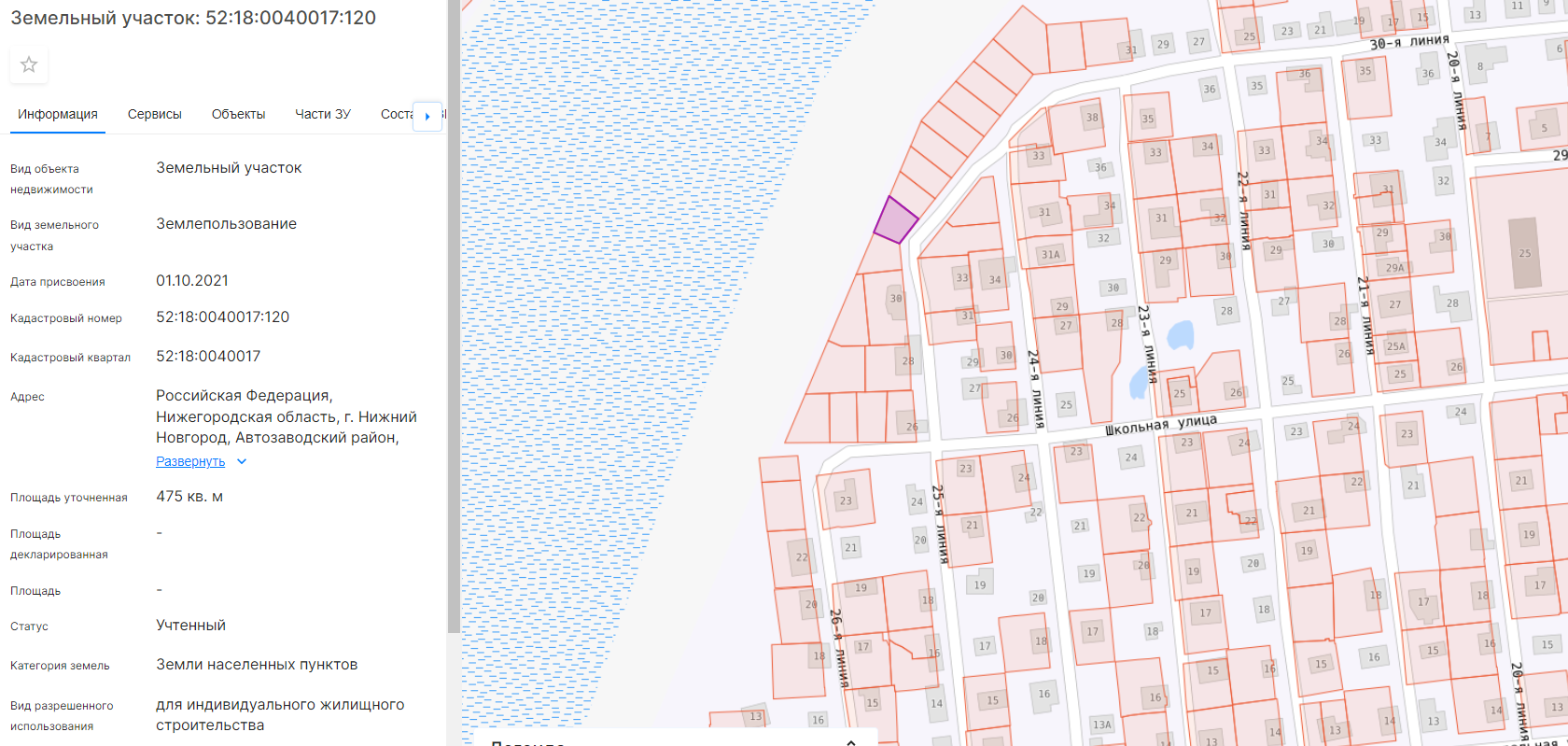Expand address using chevron beside Развернуть
Screen dimensions: 1568x746
(242, 461)
